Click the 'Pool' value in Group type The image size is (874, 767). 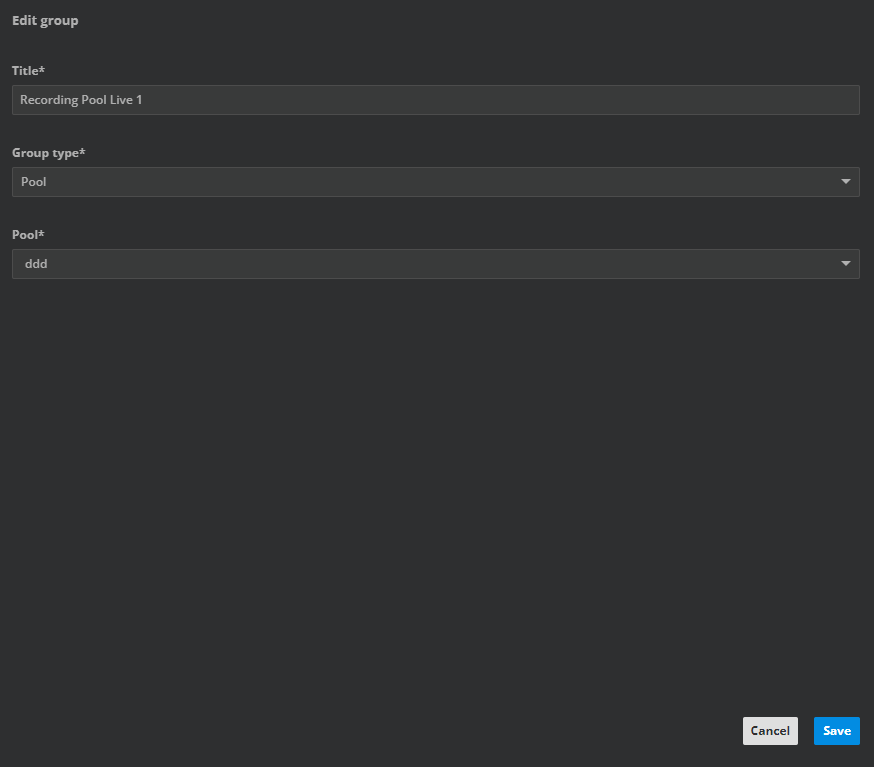tap(34, 182)
